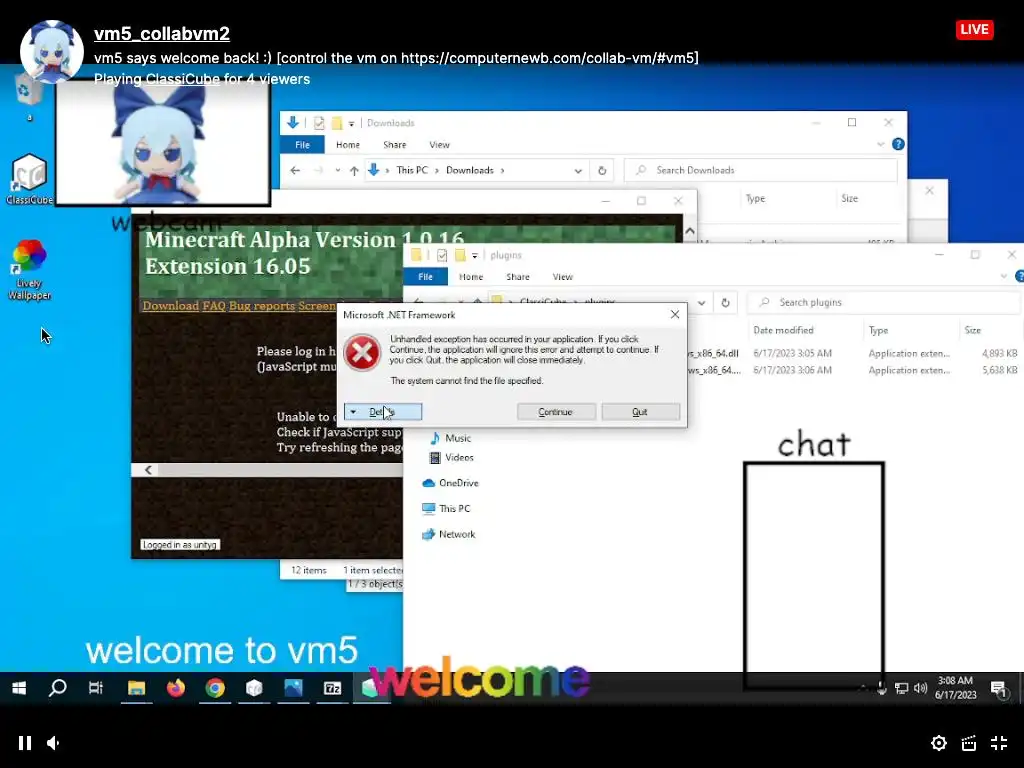Screen dimensions: 1024x768
Task: Open Downloads quick access toolbar customize dropdown
Action: coord(351,123)
